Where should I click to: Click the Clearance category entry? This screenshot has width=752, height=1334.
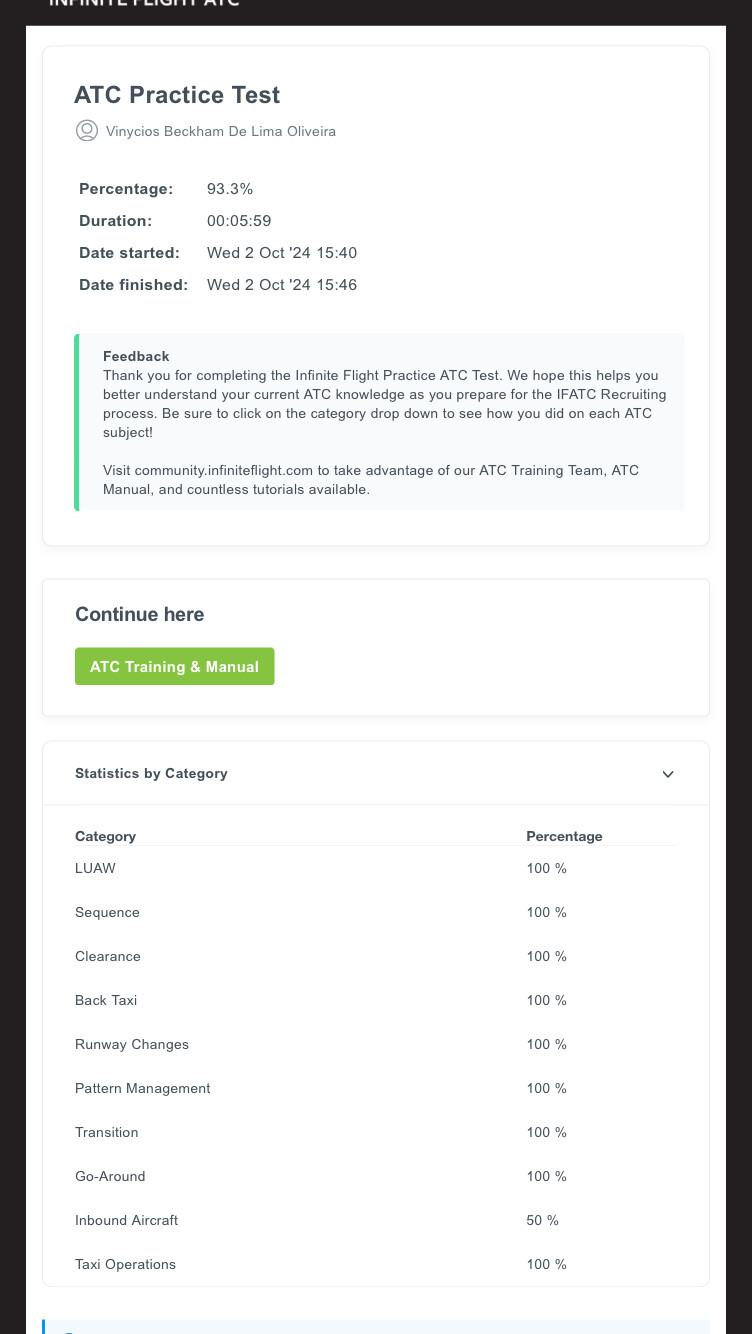[108, 956]
